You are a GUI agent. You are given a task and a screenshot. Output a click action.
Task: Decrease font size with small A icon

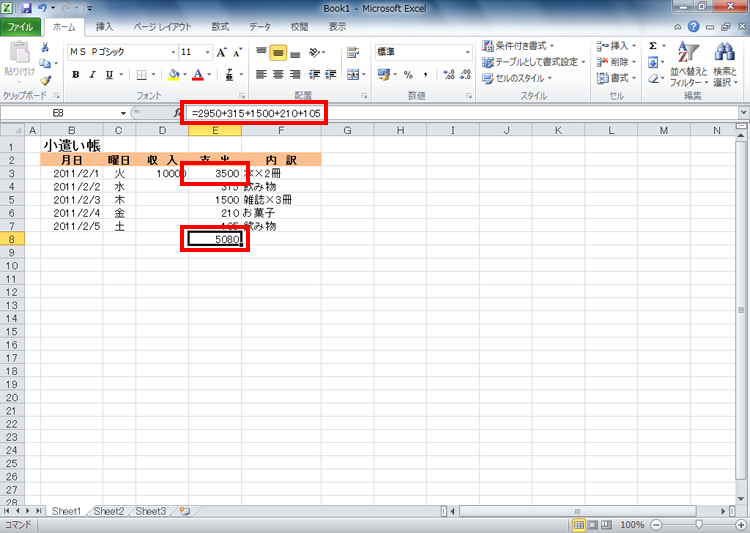(x=237, y=52)
